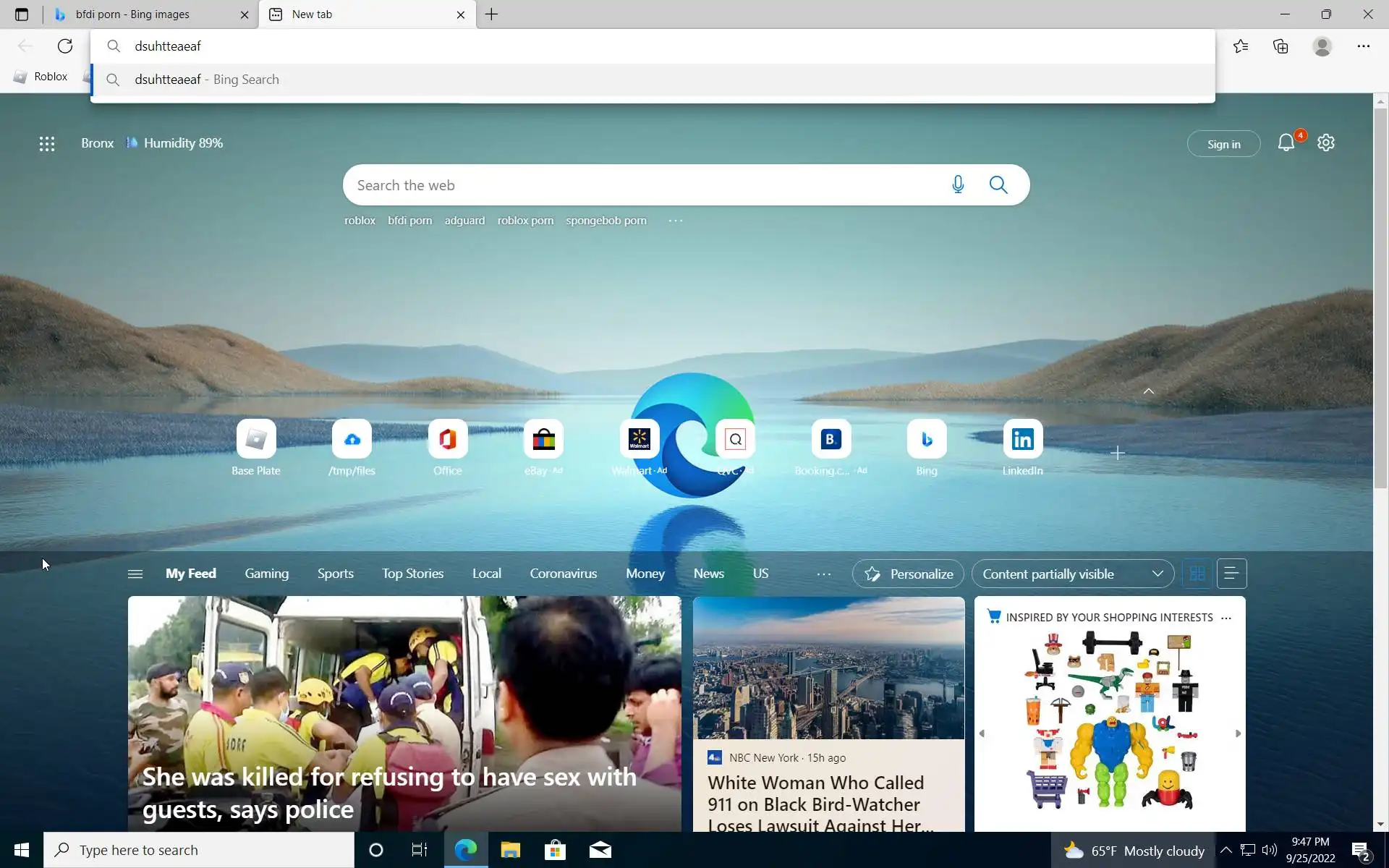The image size is (1389, 868).
Task: Select the Gaming feed tab
Action: (x=266, y=574)
